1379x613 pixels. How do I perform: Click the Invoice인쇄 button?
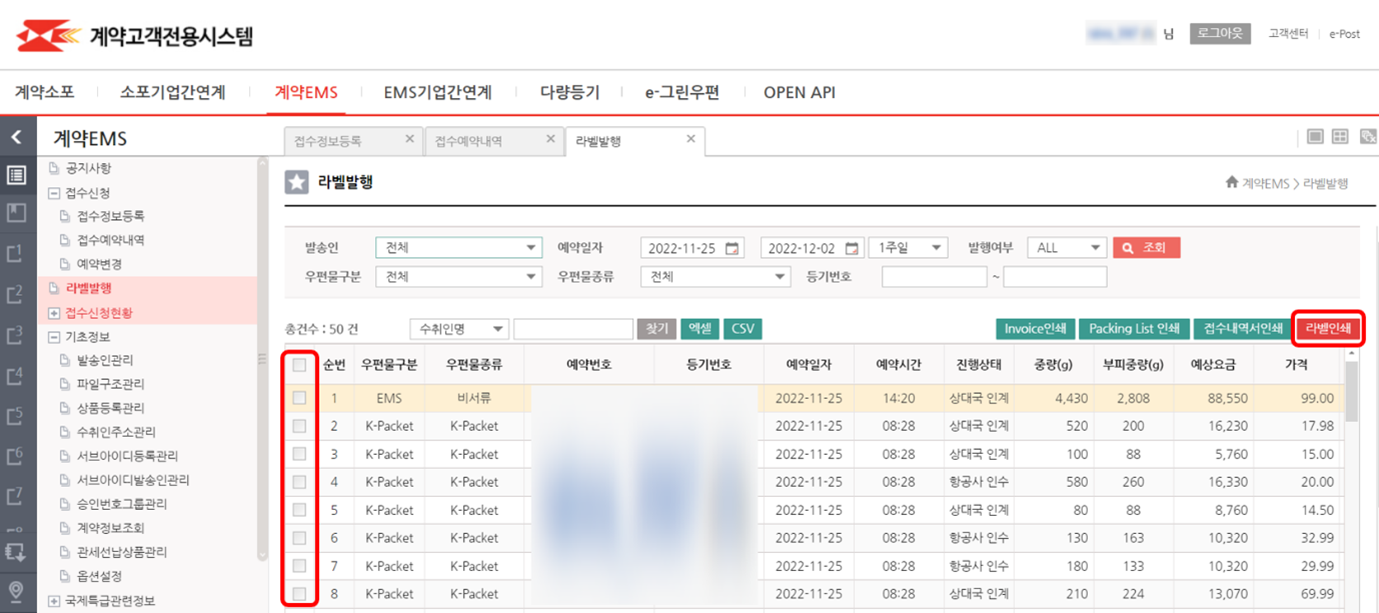(x=1035, y=329)
